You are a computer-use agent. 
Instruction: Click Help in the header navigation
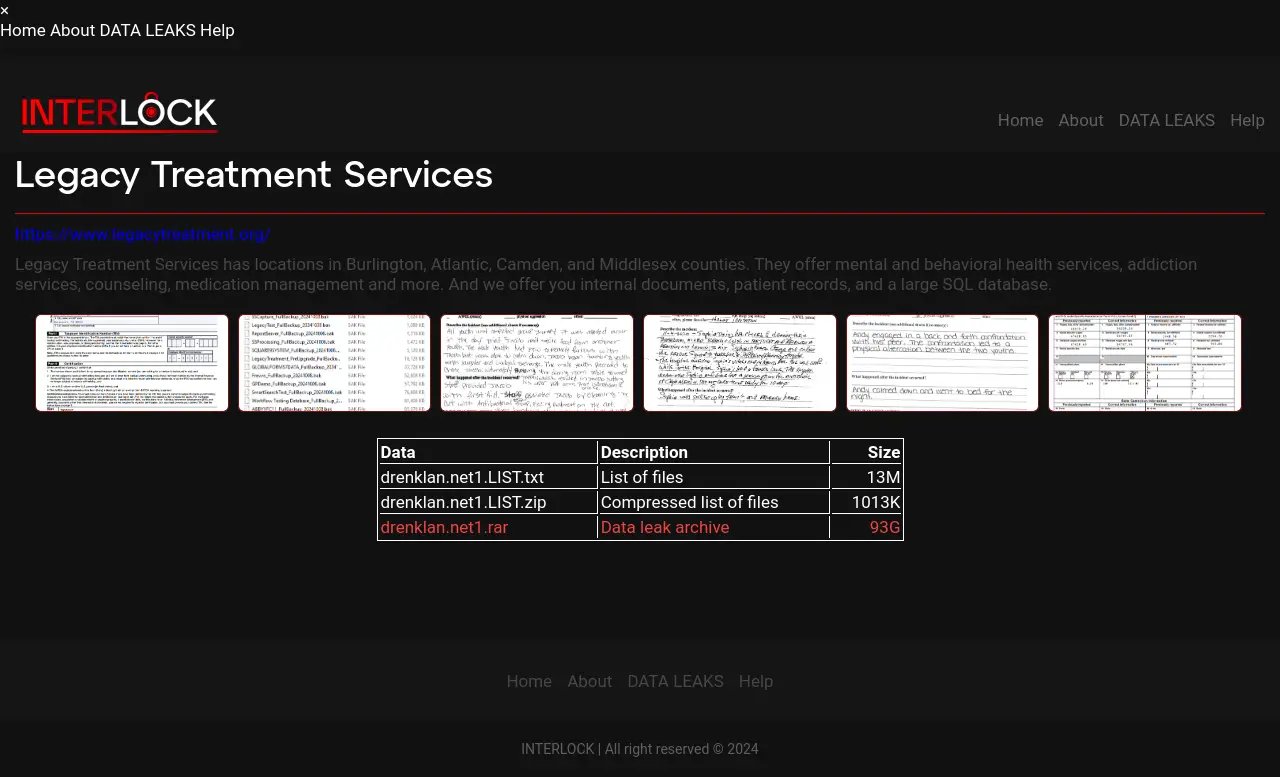(1247, 120)
